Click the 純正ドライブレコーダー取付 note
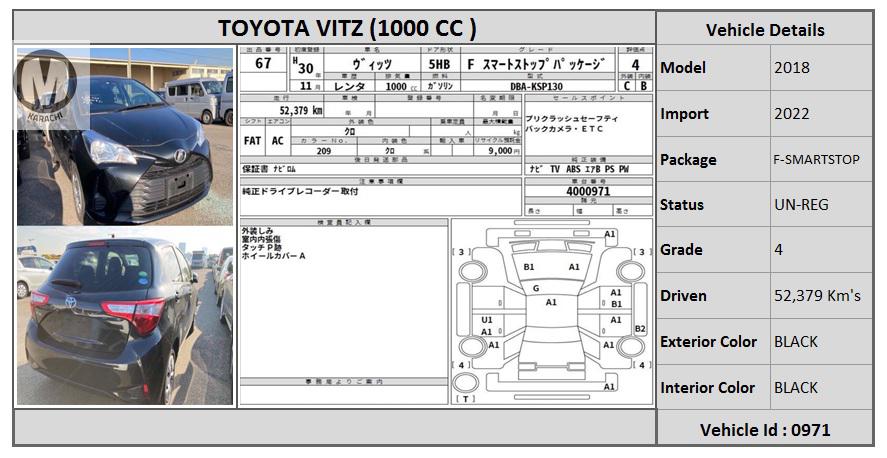 tap(300, 192)
